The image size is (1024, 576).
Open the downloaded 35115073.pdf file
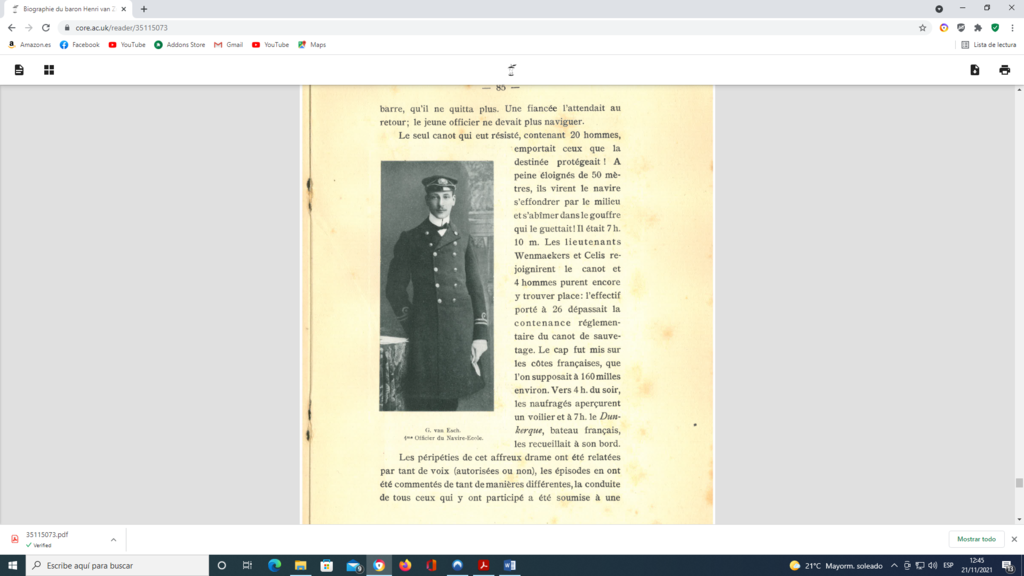coord(46,539)
